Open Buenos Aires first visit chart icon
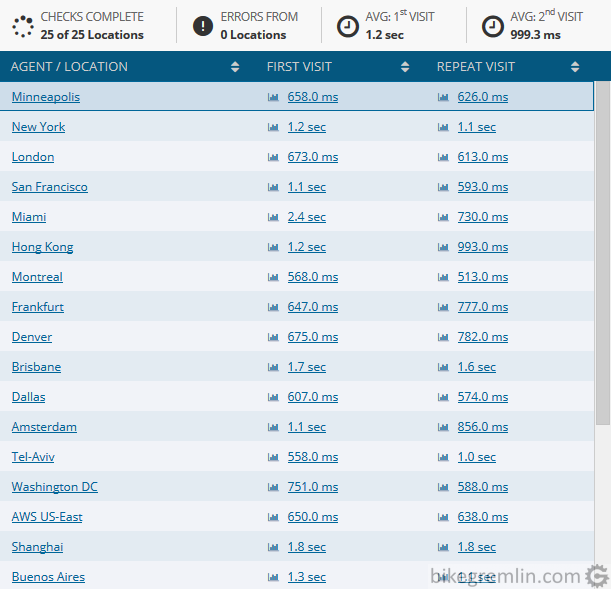The width and height of the screenshot is (611, 589). pos(273,577)
